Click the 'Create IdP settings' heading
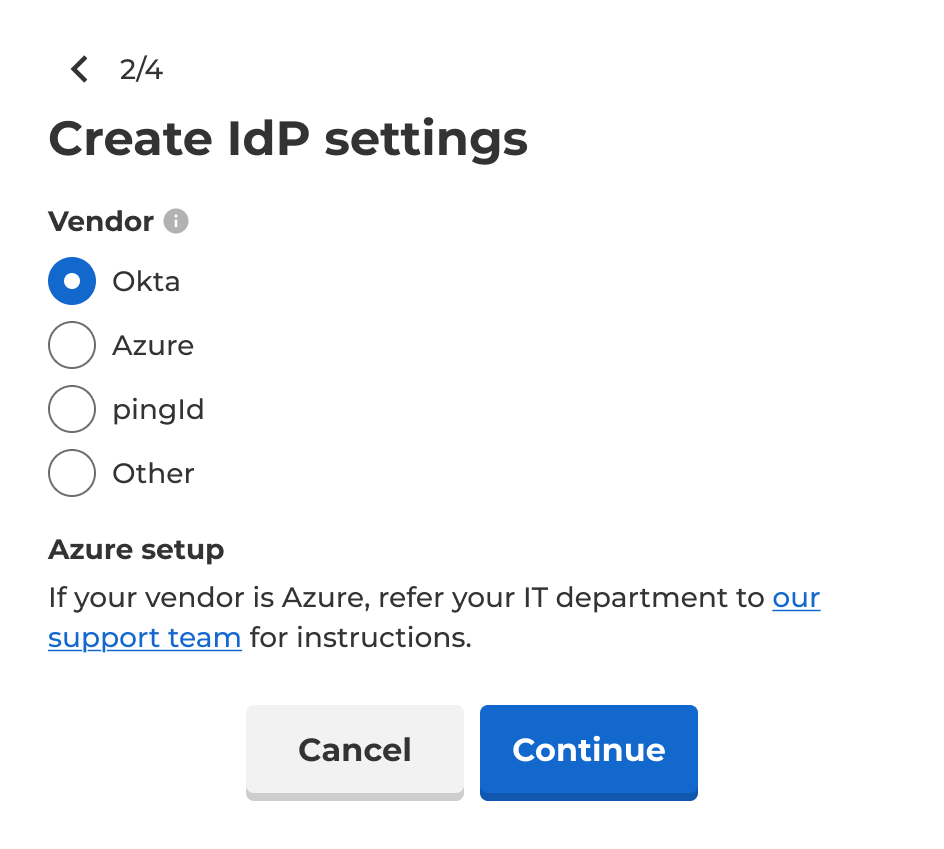The image size is (944, 849). (288, 139)
